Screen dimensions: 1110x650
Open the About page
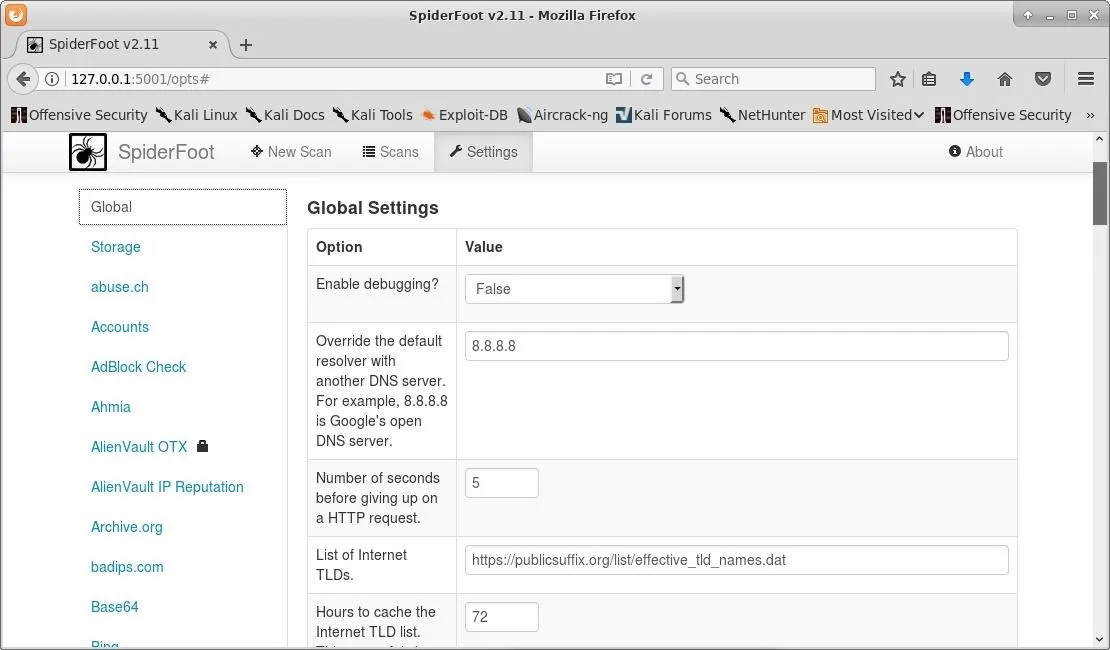point(976,152)
